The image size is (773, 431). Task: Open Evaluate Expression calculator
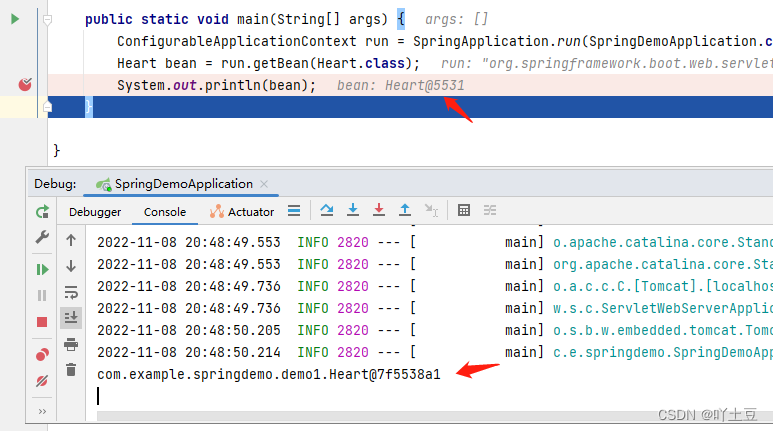(x=464, y=211)
